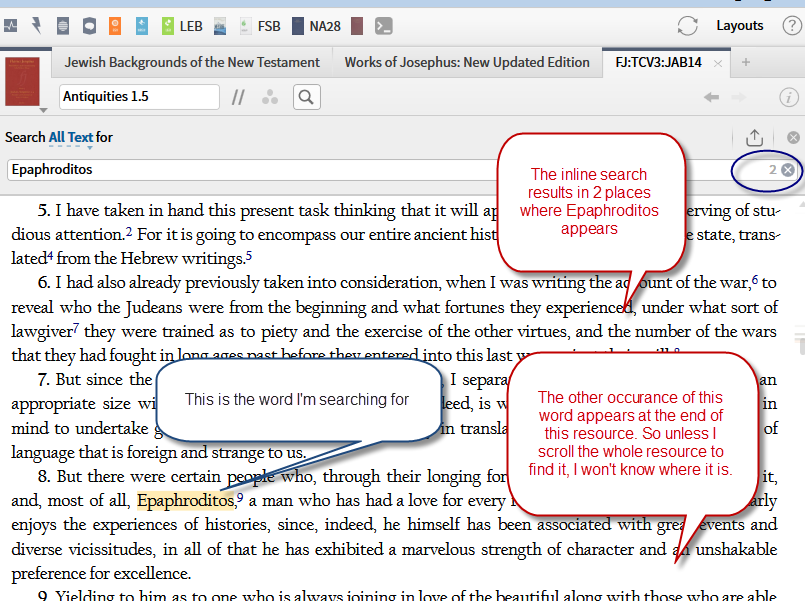
Task: Open the NA28 Greek text shortcut
Action: (x=316, y=26)
